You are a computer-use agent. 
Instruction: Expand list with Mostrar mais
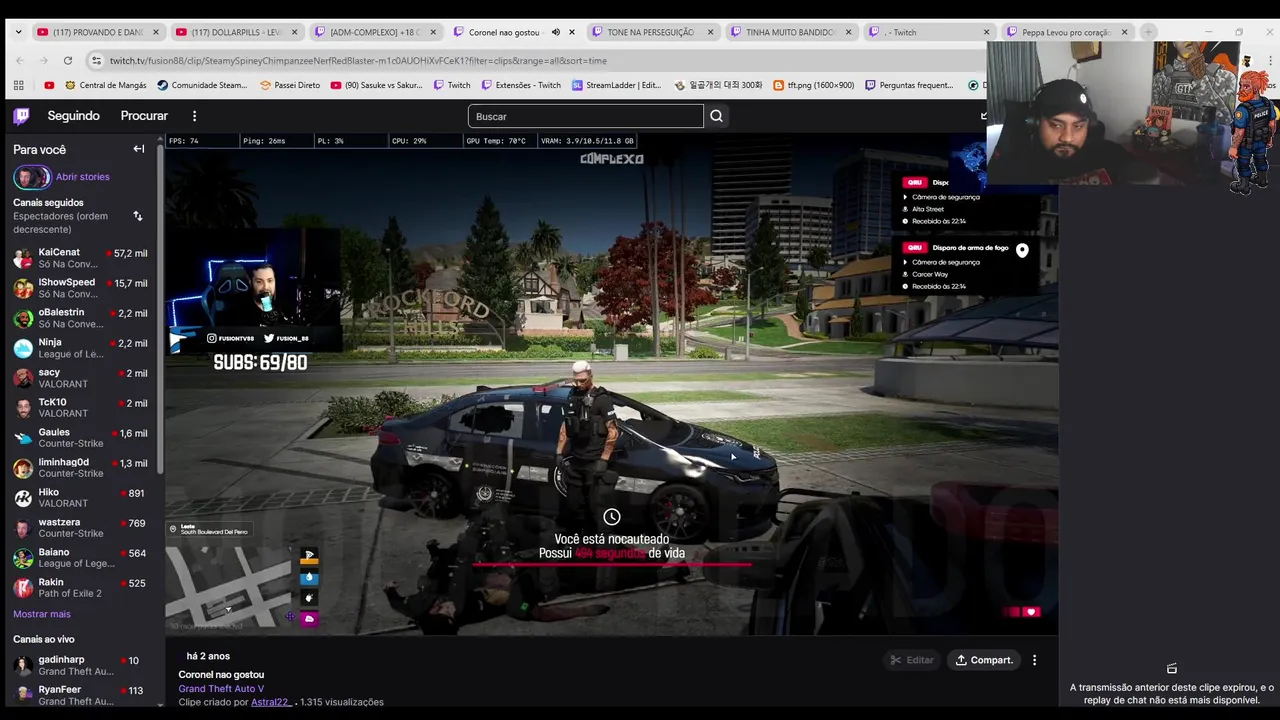point(42,614)
